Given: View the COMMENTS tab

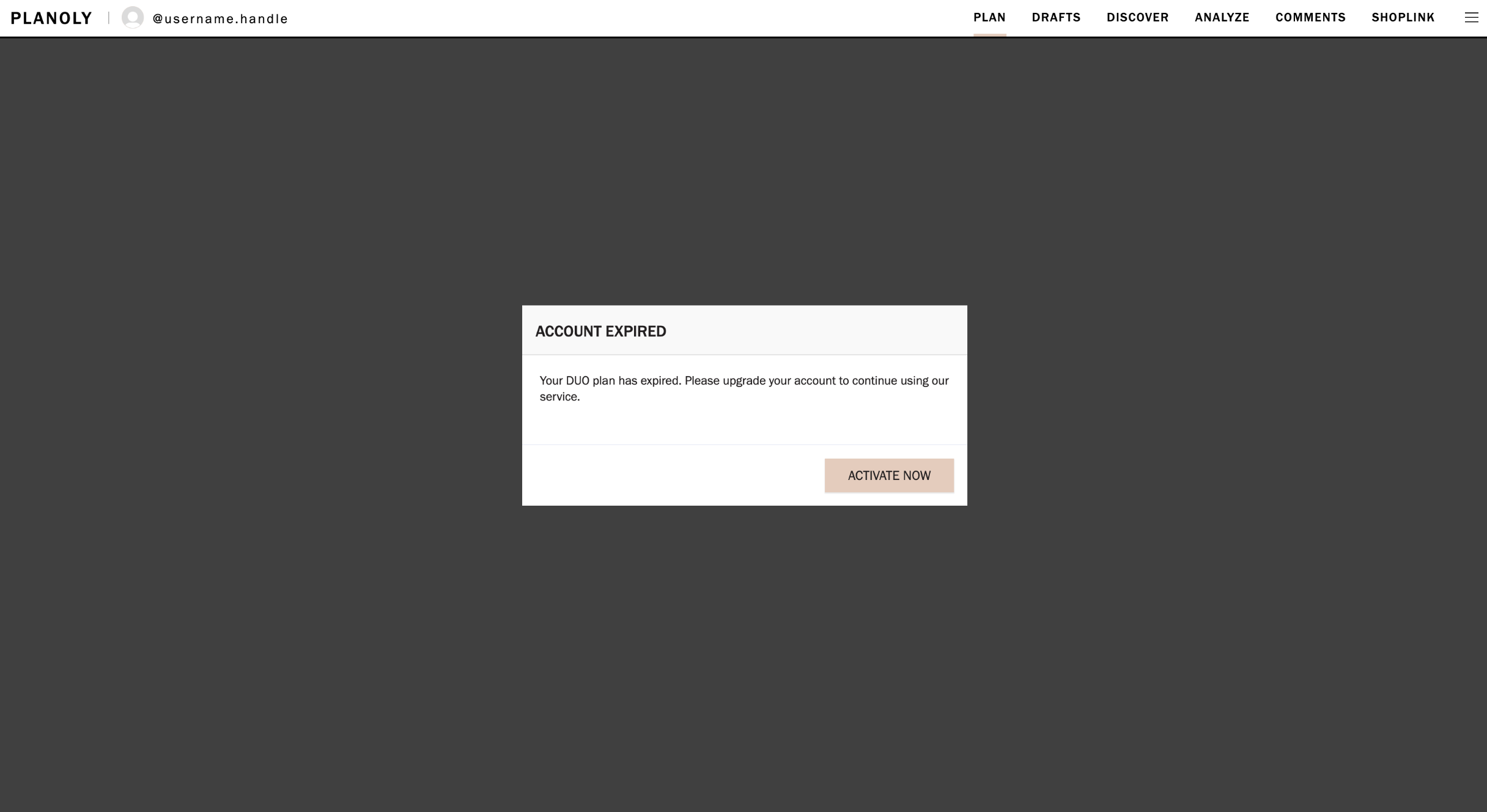Looking at the screenshot, I should click(x=1310, y=18).
